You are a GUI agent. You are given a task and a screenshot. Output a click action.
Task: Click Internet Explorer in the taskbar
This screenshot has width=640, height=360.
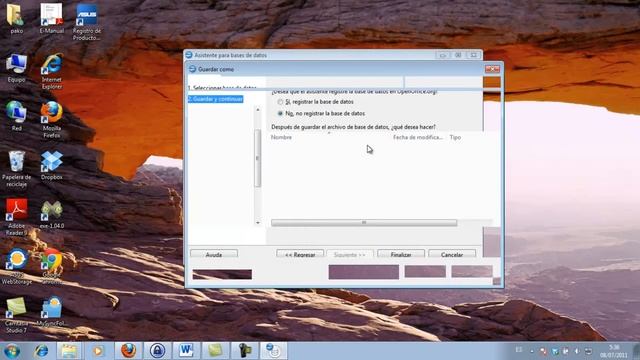[41, 351]
